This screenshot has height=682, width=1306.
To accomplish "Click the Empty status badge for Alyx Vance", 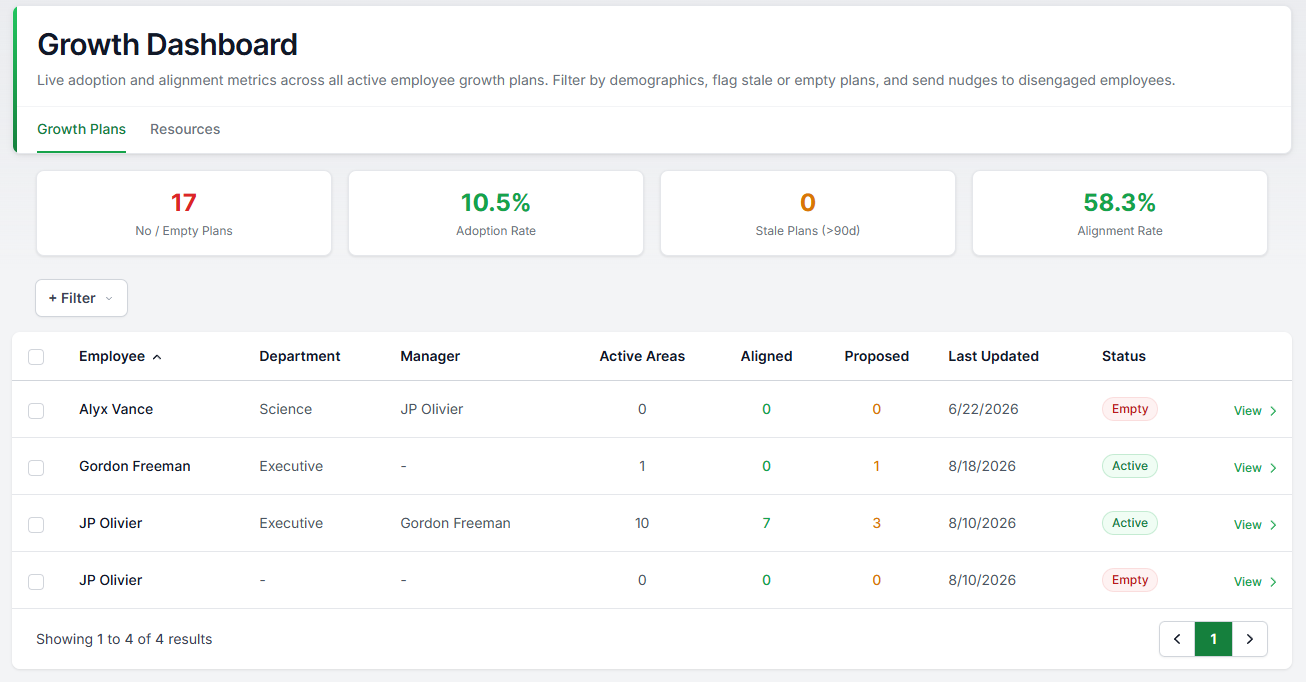I will coord(1130,409).
